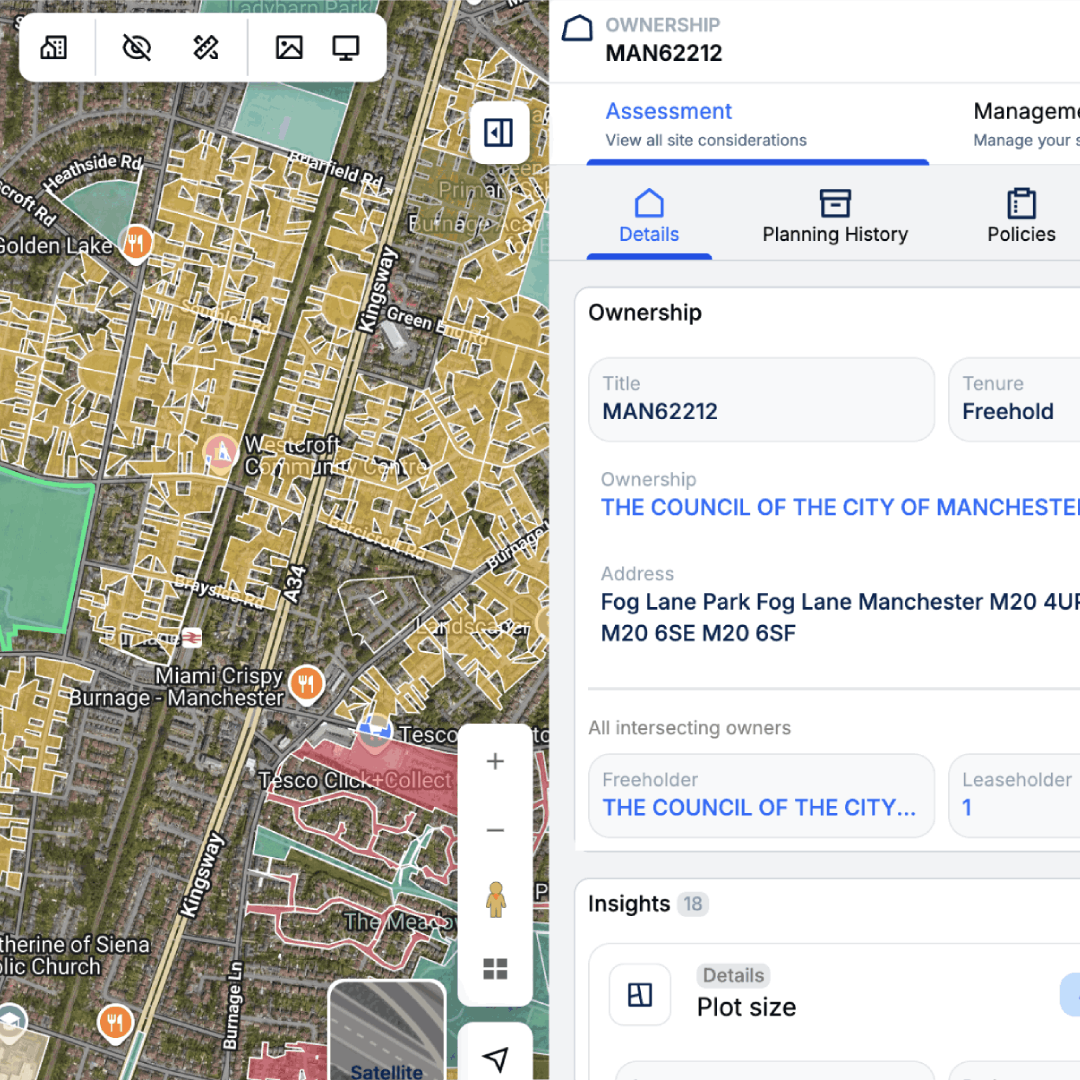This screenshot has height=1080, width=1080.
Task: Click the Plot size insight title
Action: click(x=746, y=1007)
